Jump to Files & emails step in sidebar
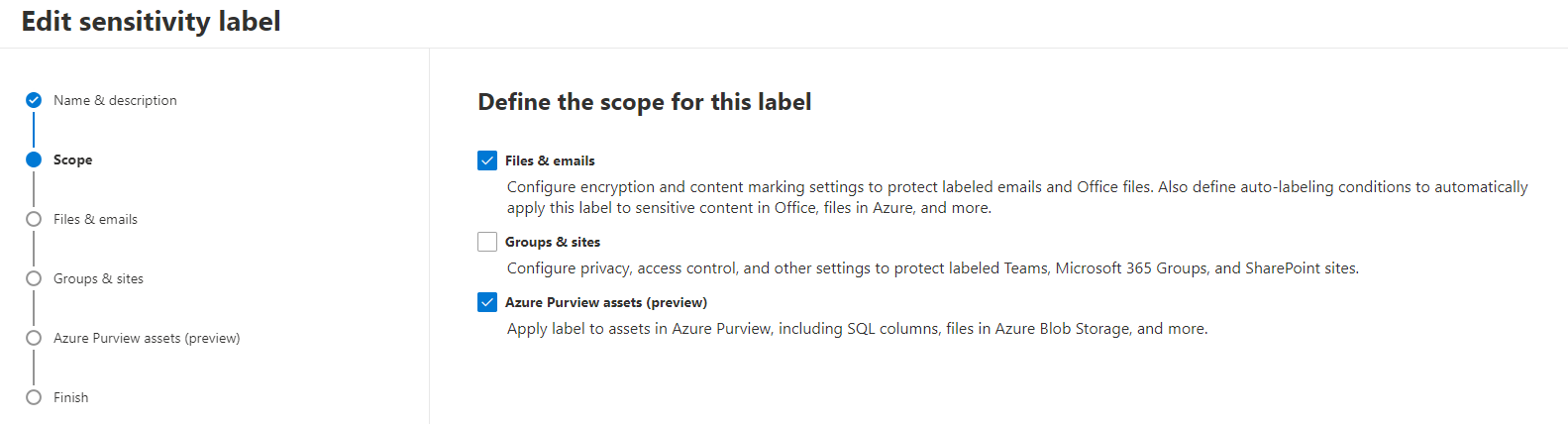The height and width of the screenshot is (424, 1568). pos(95,219)
